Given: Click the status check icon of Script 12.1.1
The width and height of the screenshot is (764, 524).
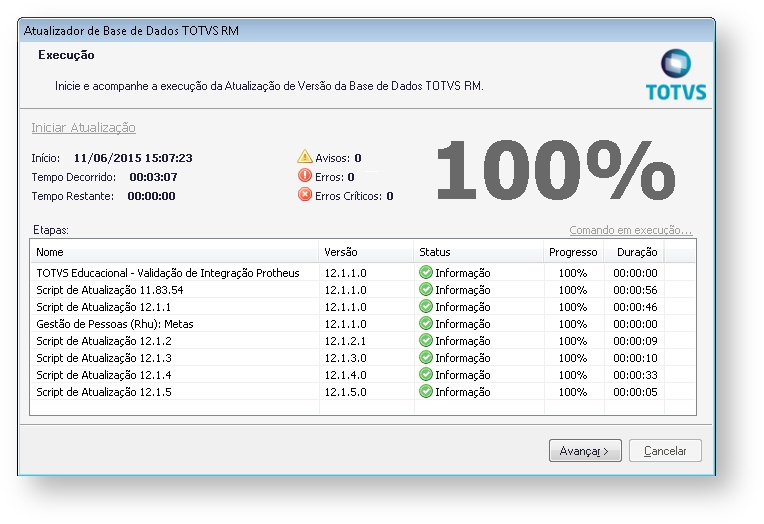Looking at the screenshot, I should 426,307.
